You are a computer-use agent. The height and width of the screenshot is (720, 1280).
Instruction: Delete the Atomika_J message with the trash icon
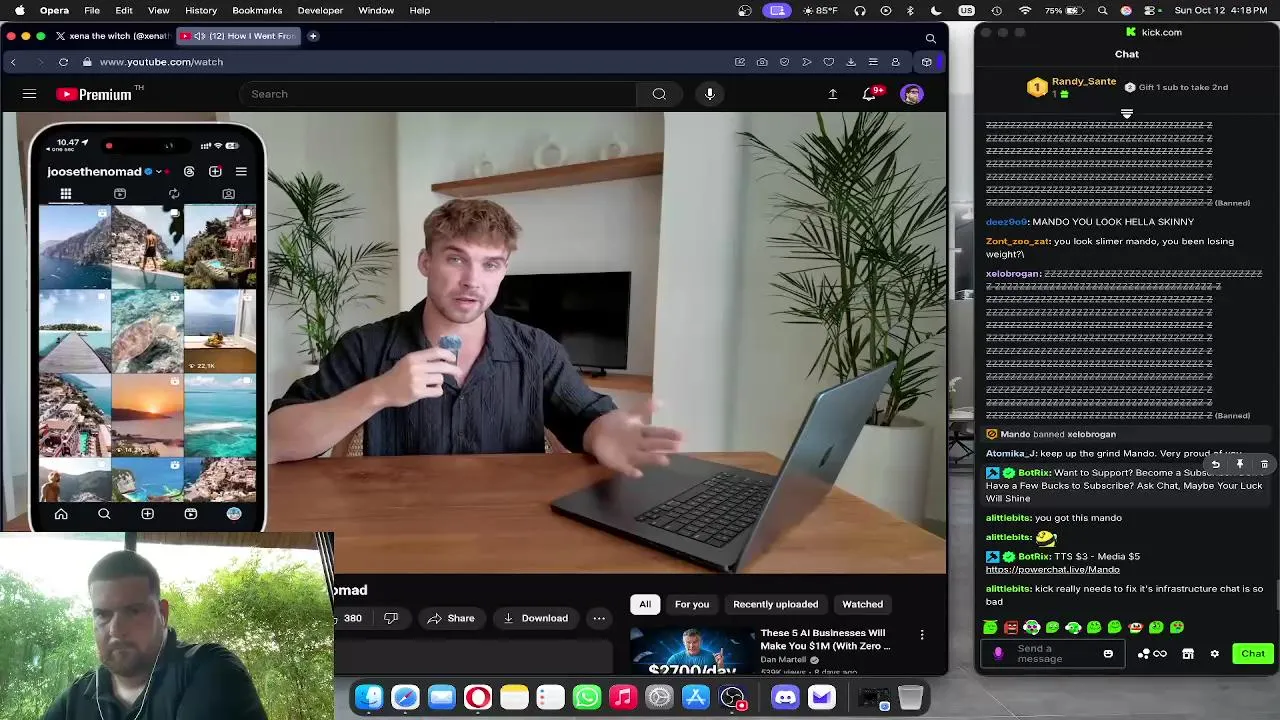(x=1264, y=464)
